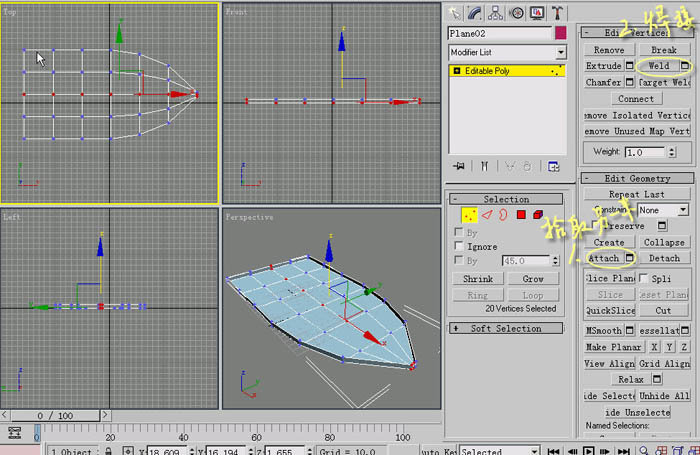Enable the By Vertex checkbox
This screenshot has width=700, height=455.
(458, 232)
